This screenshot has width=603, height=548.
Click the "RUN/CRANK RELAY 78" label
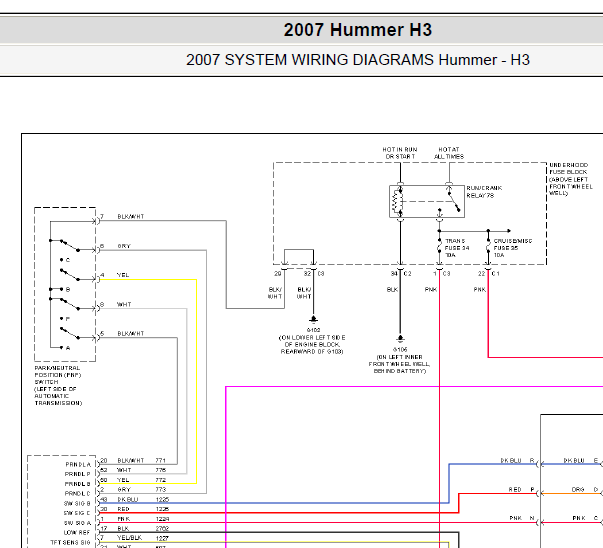pos(484,192)
